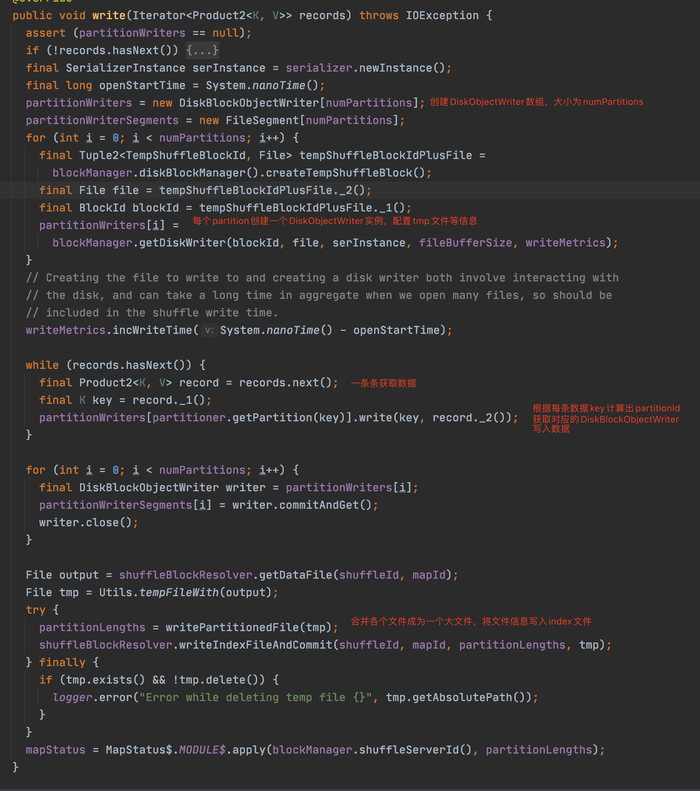The image size is (700, 791).
Task: Click the commitAndGet method call
Action: coord(328,505)
